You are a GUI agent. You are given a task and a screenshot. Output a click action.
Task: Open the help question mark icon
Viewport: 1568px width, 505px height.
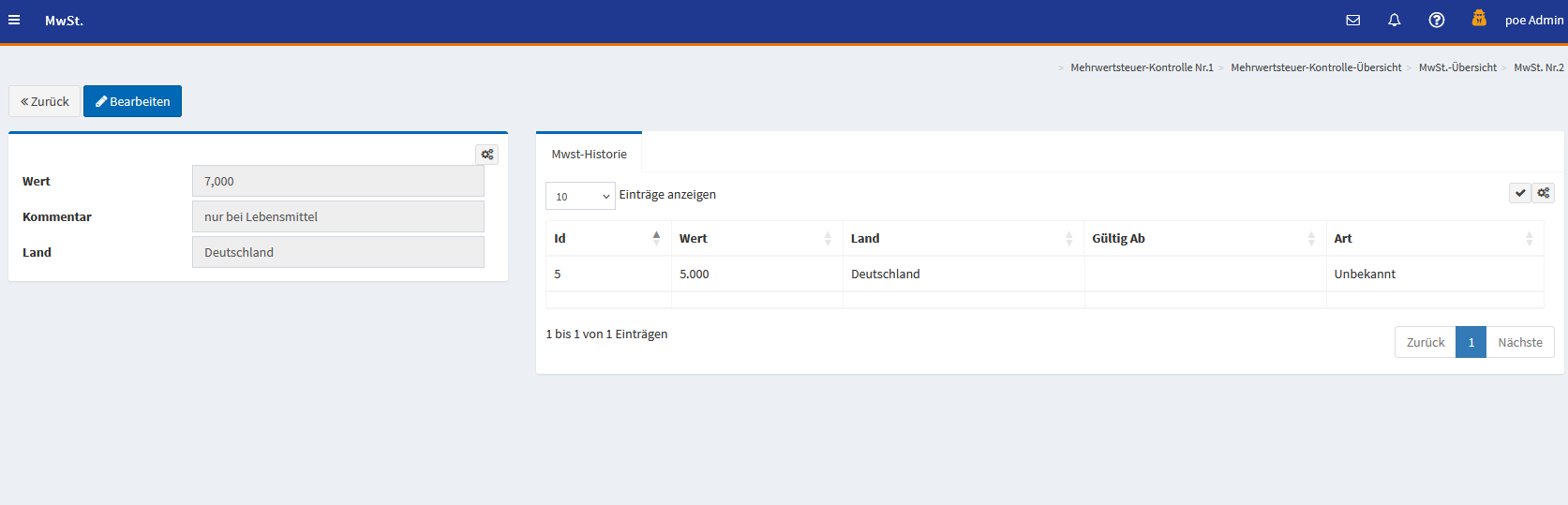(x=1436, y=20)
